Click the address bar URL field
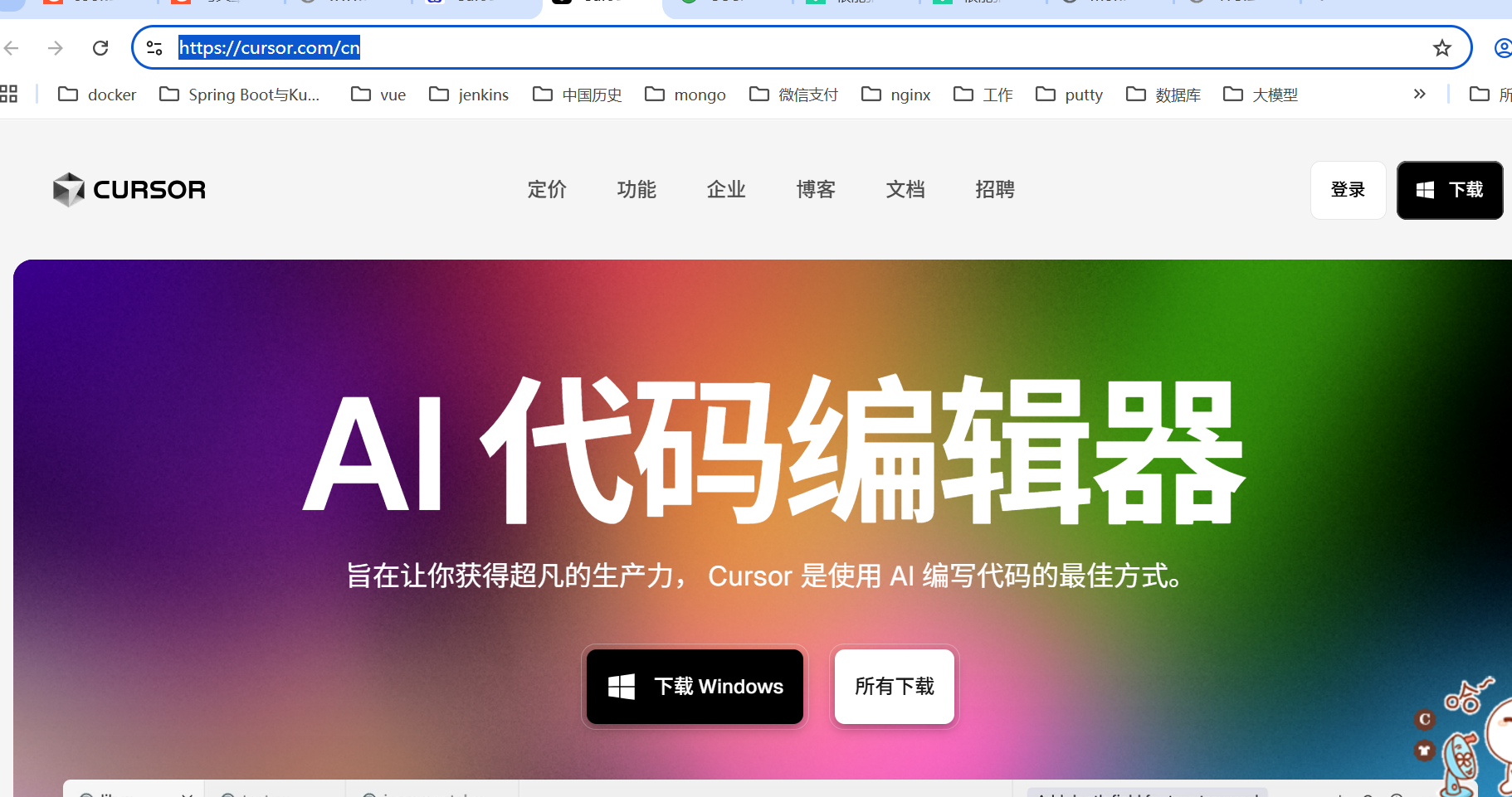The width and height of the screenshot is (1512, 797). coord(800,48)
